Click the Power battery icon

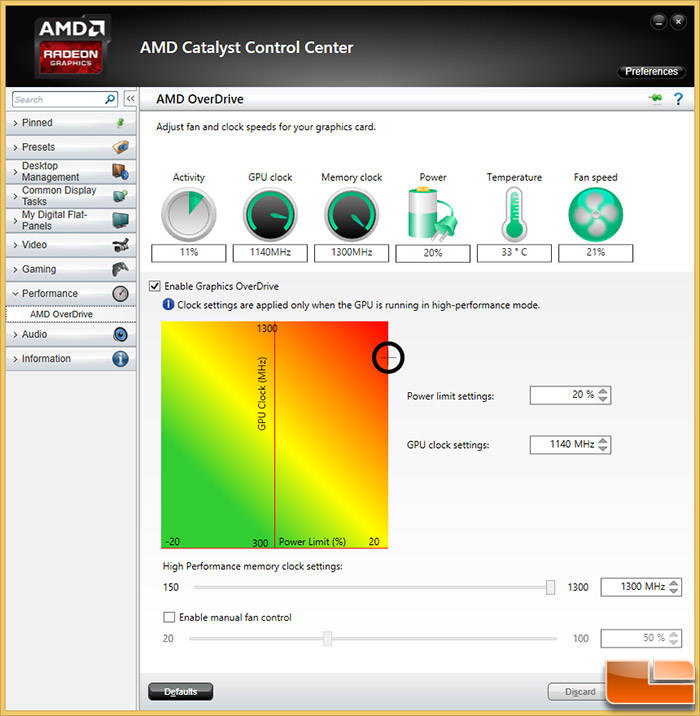coord(432,215)
